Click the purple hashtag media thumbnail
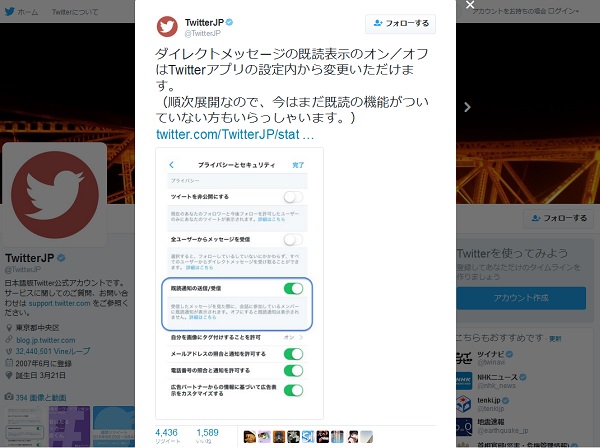 point(69,427)
